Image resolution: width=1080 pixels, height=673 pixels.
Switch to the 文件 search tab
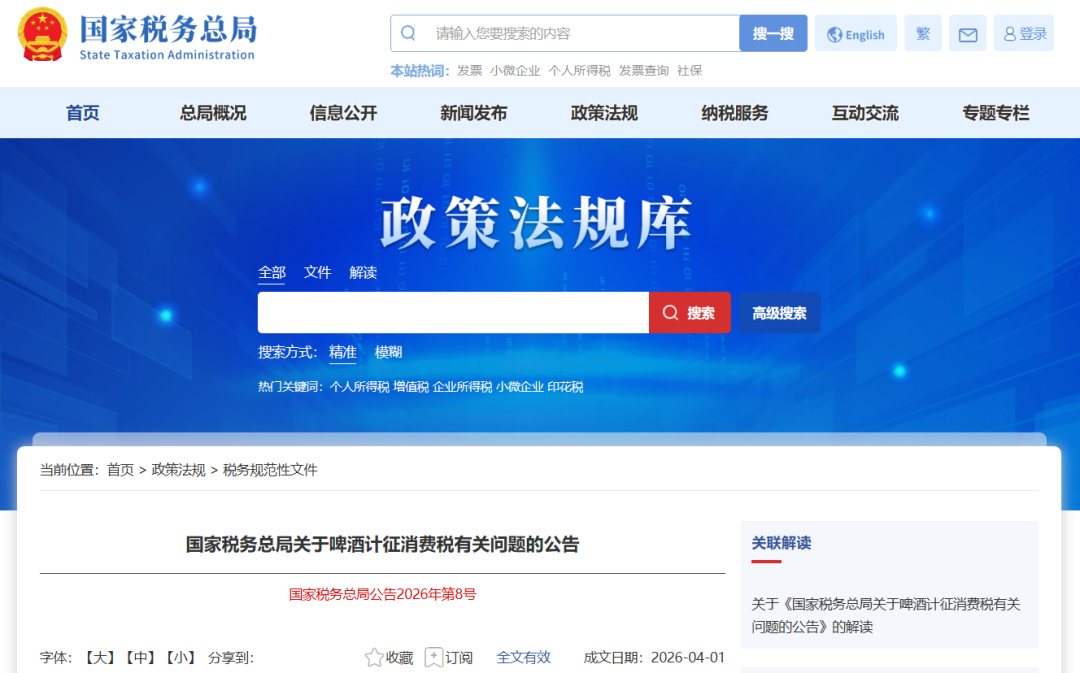coord(317,272)
